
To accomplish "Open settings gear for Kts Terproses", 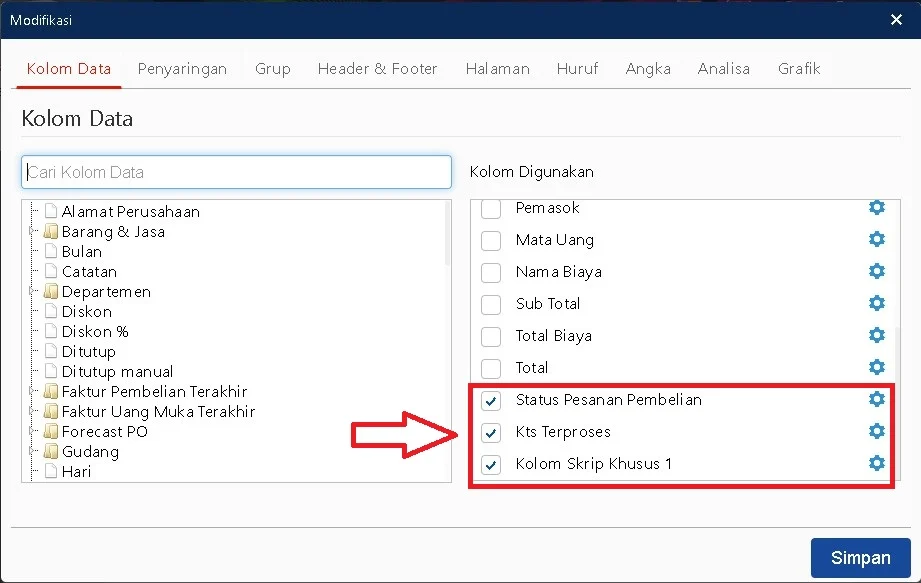I will [876, 431].
